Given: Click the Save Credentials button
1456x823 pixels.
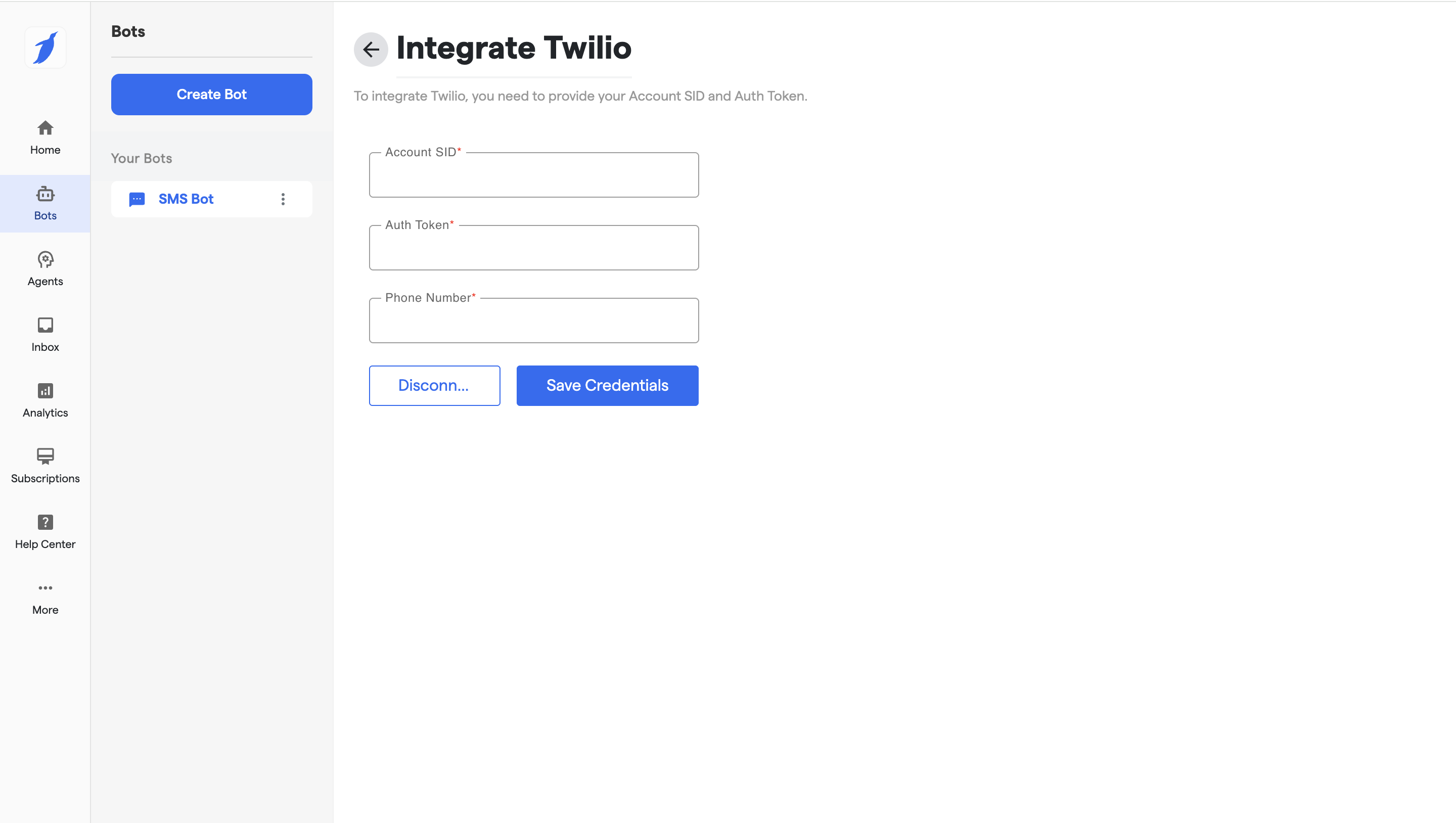Looking at the screenshot, I should [607, 386].
